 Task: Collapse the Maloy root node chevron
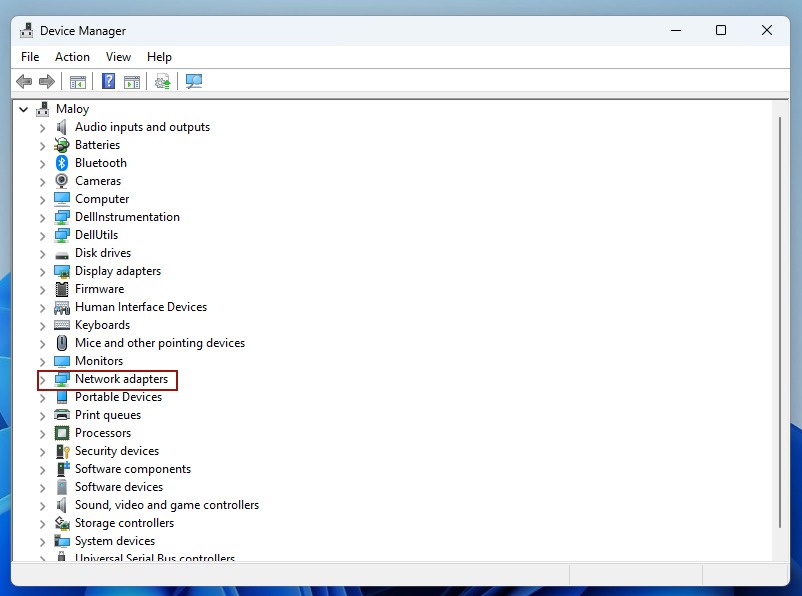[x=23, y=108]
